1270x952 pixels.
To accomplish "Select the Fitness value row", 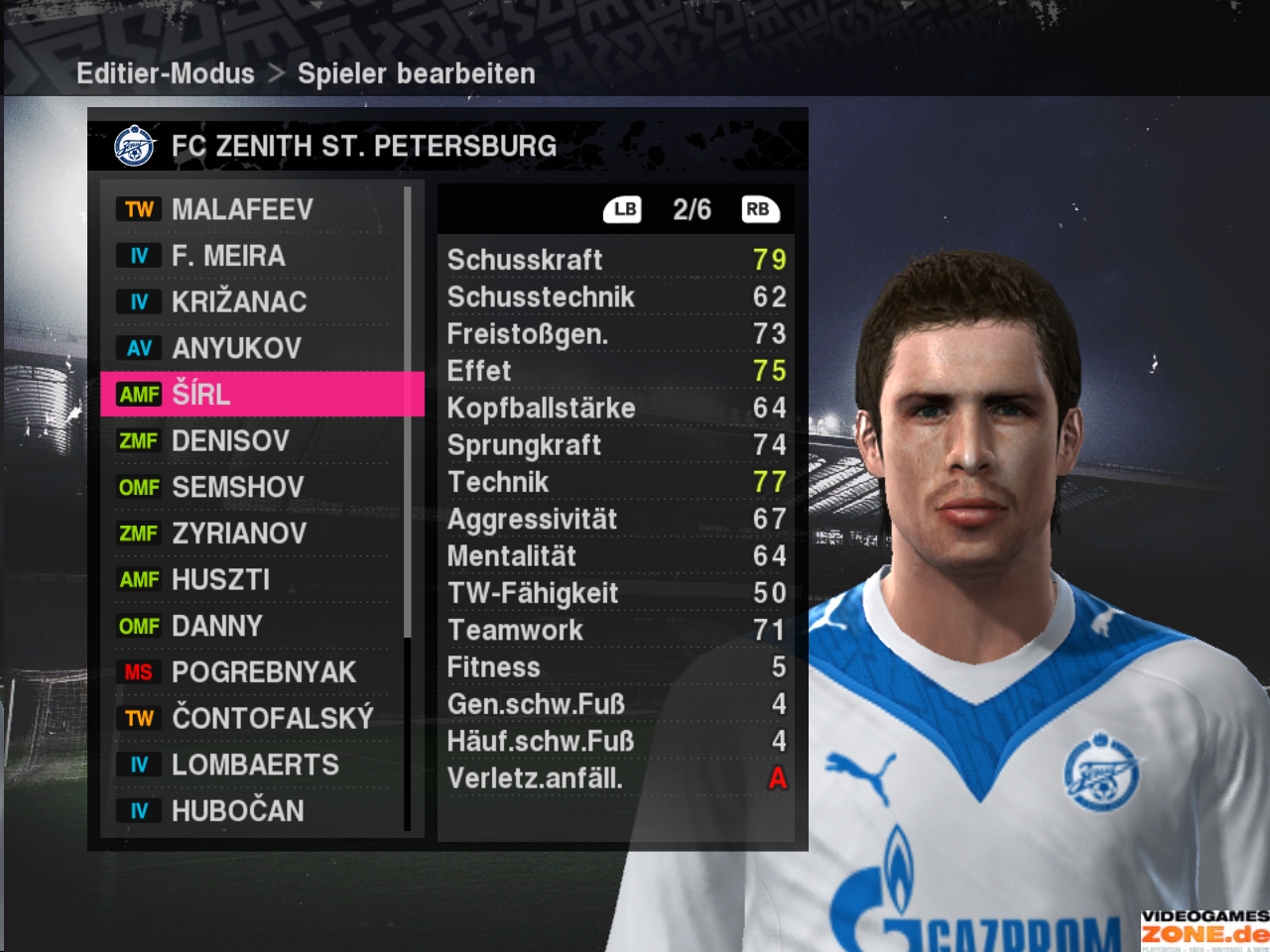I will click(x=616, y=667).
